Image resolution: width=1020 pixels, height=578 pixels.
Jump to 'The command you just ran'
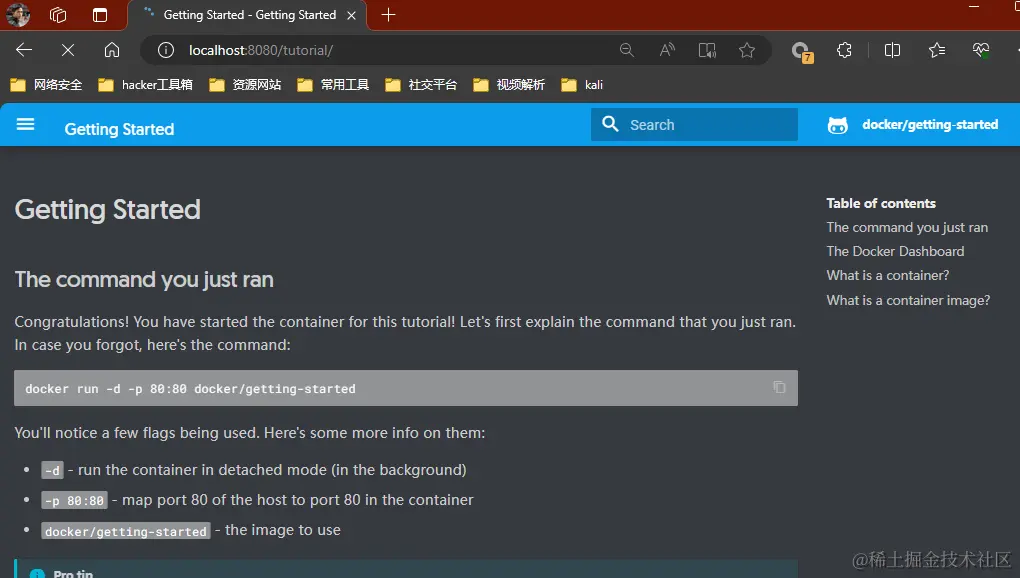(x=907, y=228)
